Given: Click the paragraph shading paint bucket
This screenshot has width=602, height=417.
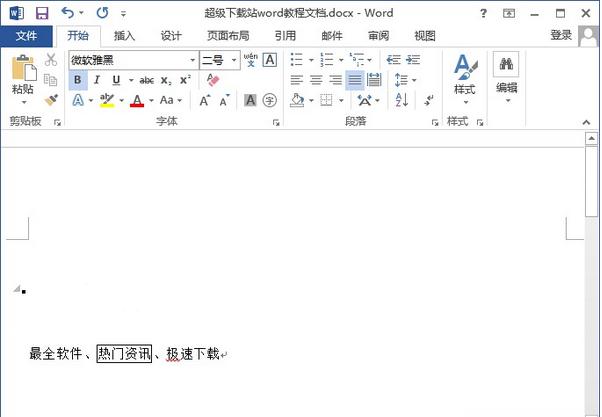Looking at the screenshot, I should click(297, 100).
